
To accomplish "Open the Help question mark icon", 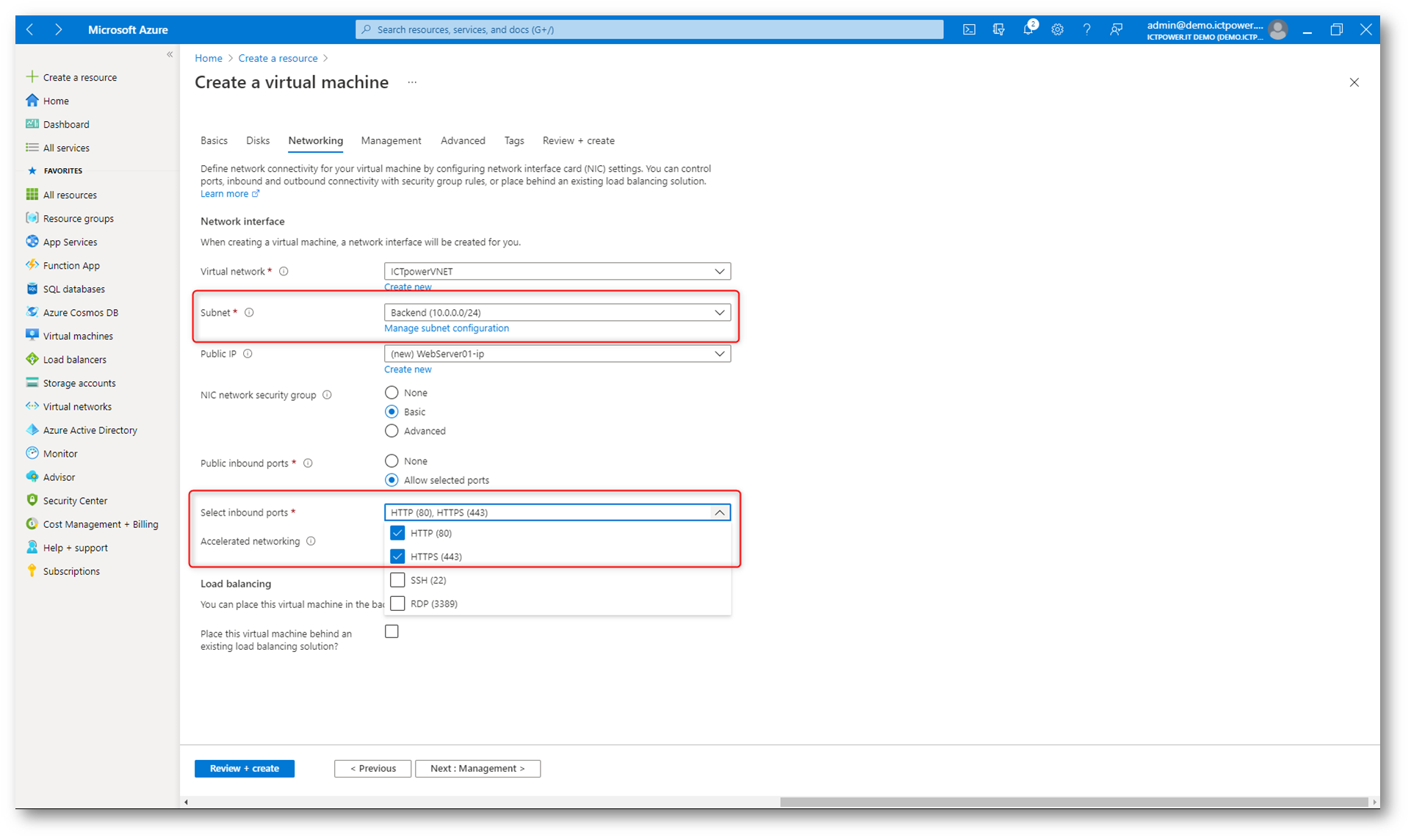I will point(1086,29).
